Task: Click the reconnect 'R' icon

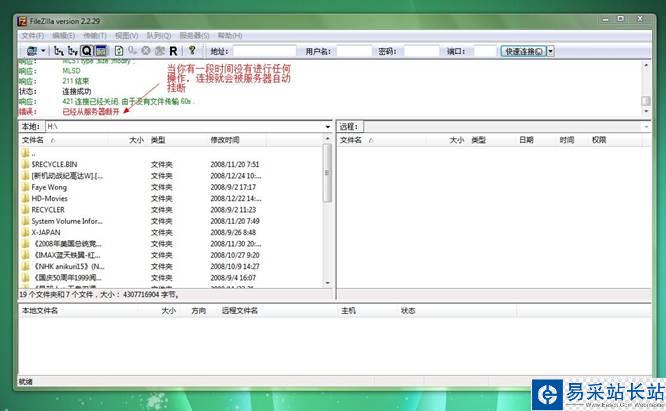Action: coord(173,51)
